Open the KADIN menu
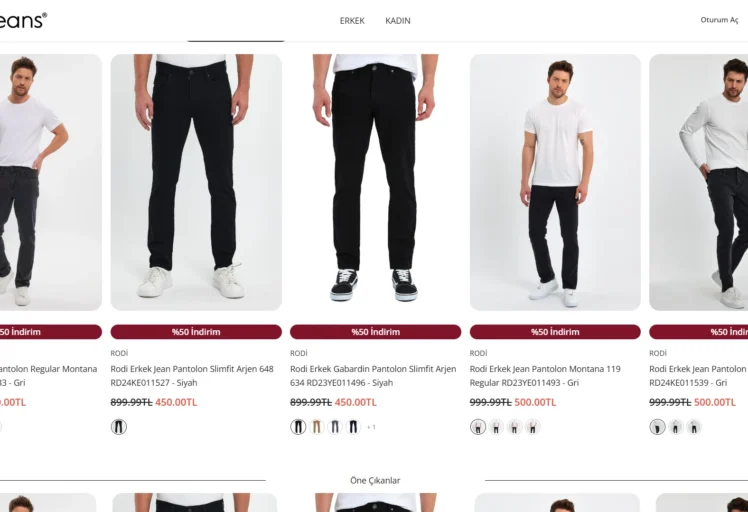This screenshot has width=748, height=512. (398, 21)
